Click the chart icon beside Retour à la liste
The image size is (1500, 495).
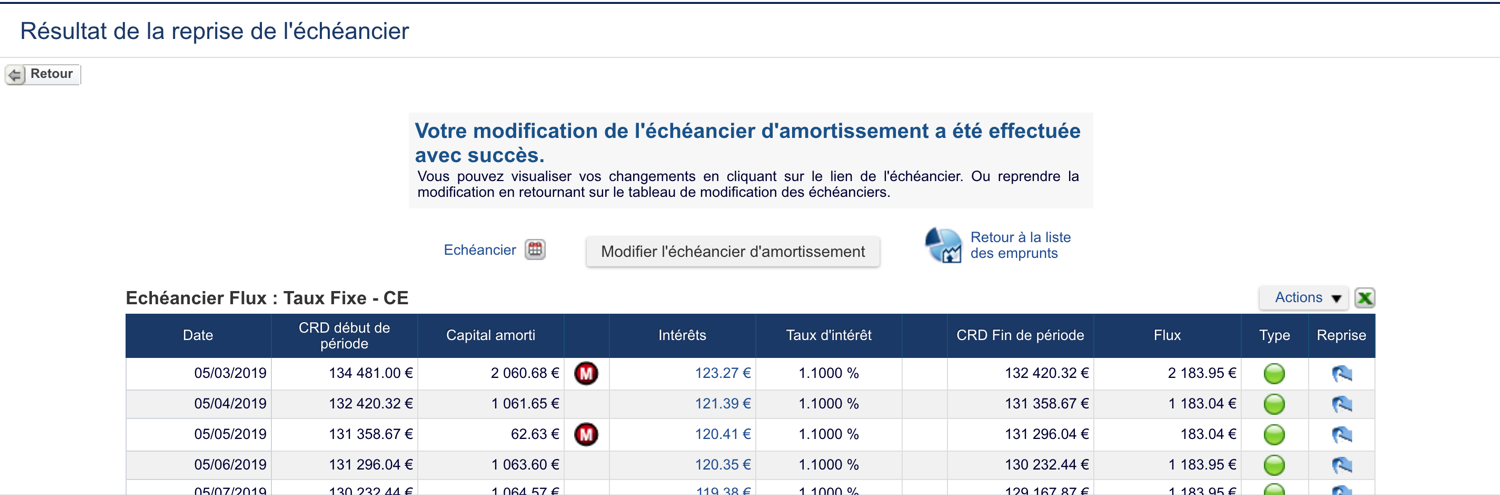943,245
